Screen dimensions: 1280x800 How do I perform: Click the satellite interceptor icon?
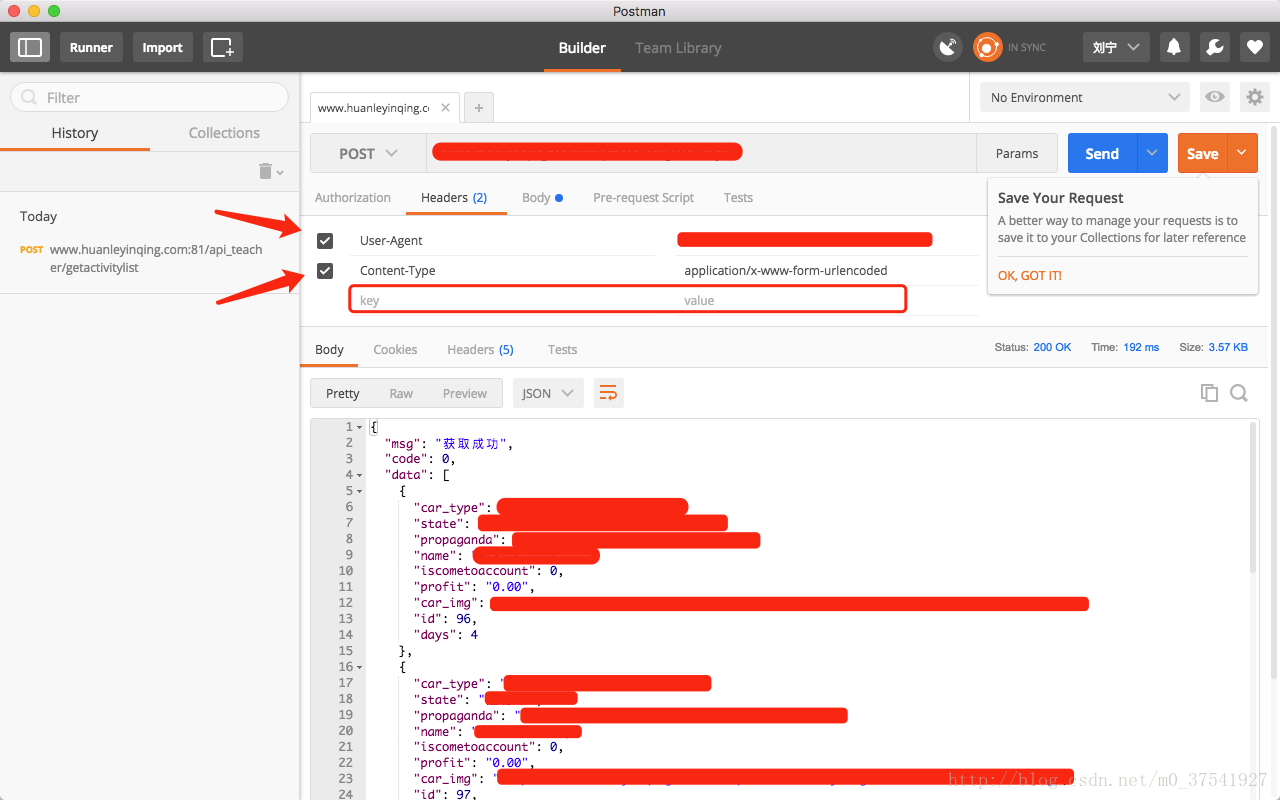tap(948, 47)
